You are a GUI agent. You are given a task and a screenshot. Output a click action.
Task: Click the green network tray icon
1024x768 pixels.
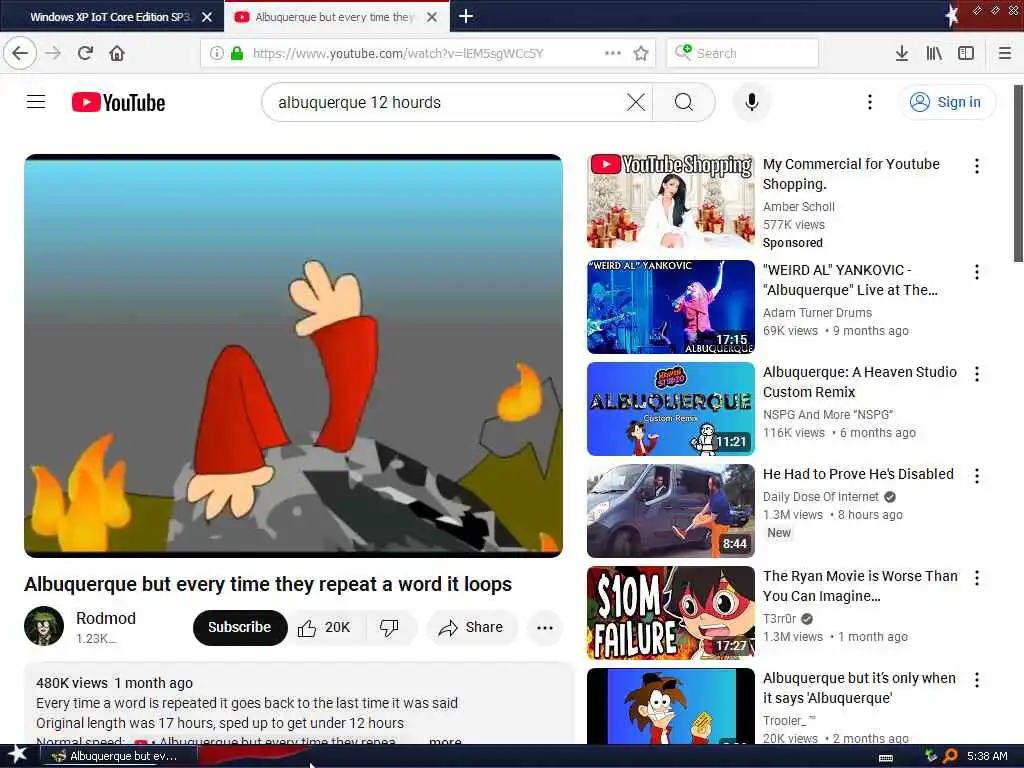pos(931,756)
